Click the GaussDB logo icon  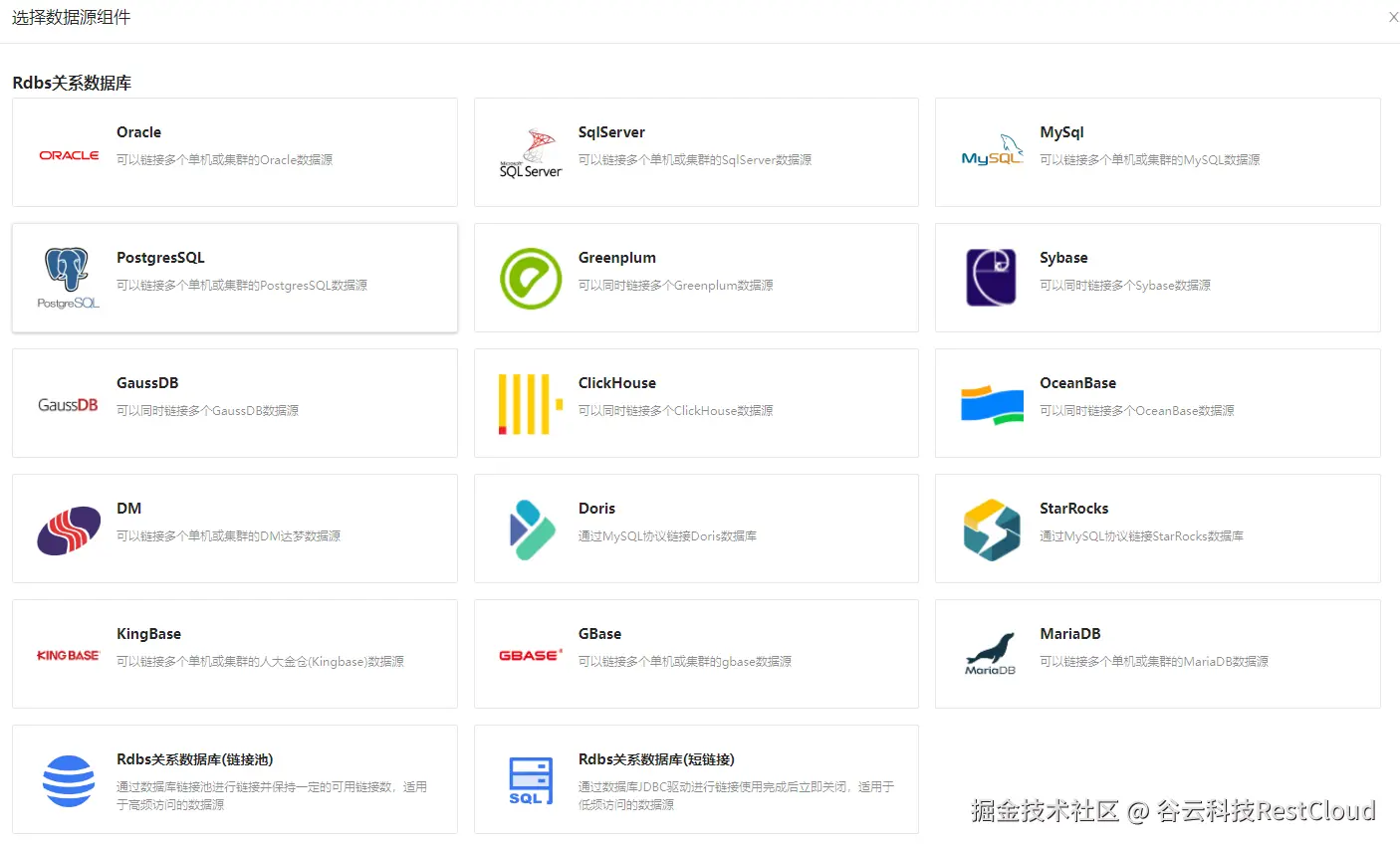[69, 404]
